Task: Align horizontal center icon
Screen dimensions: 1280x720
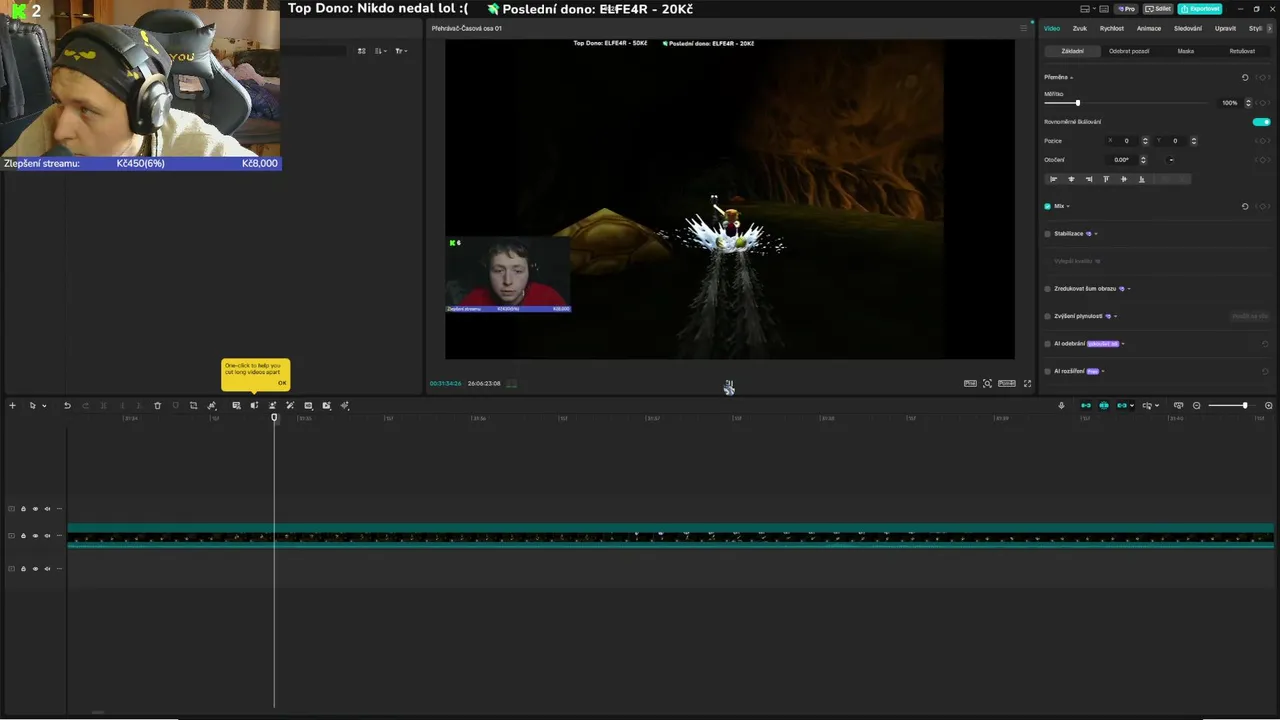Action: [x=1071, y=179]
